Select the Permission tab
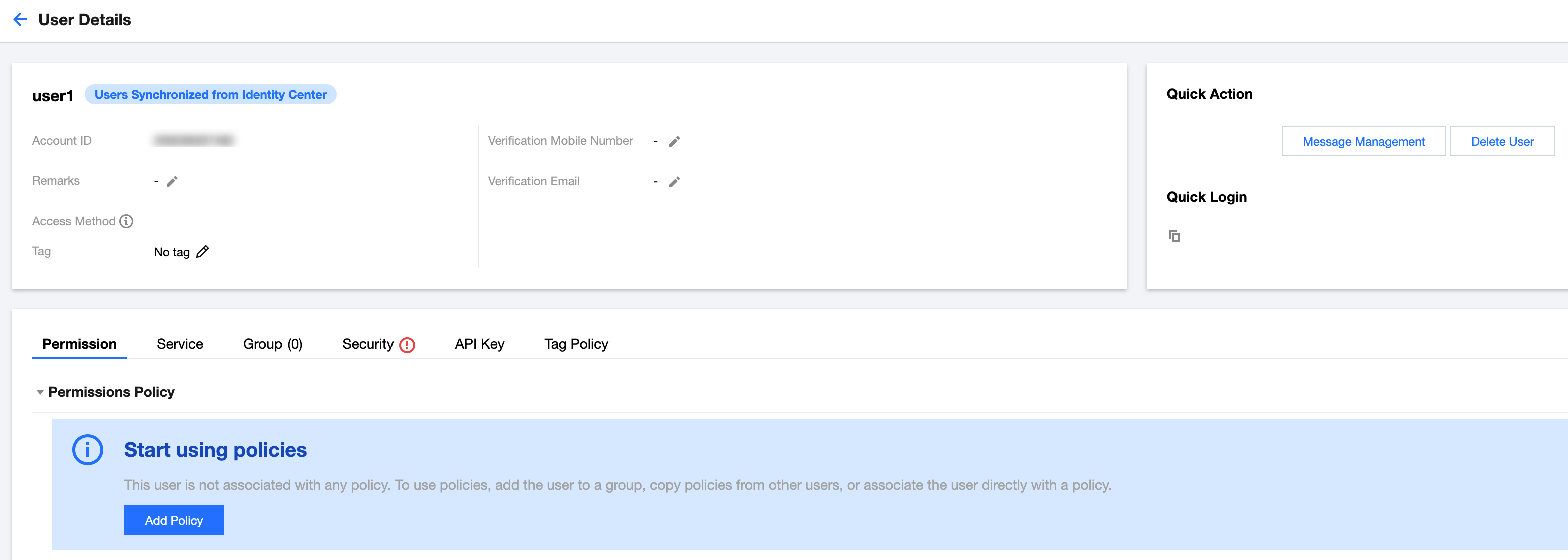 pos(79,343)
